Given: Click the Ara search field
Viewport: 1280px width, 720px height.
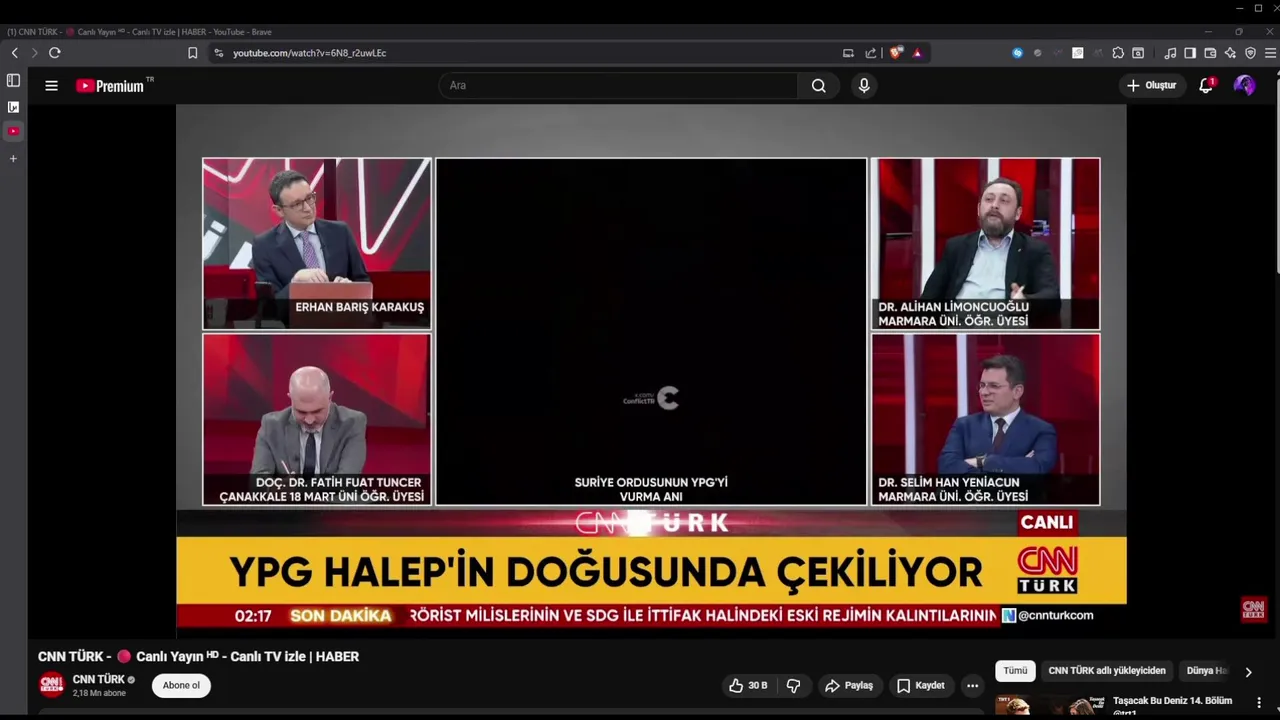Looking at the screenshot, I should click(618, 85).
